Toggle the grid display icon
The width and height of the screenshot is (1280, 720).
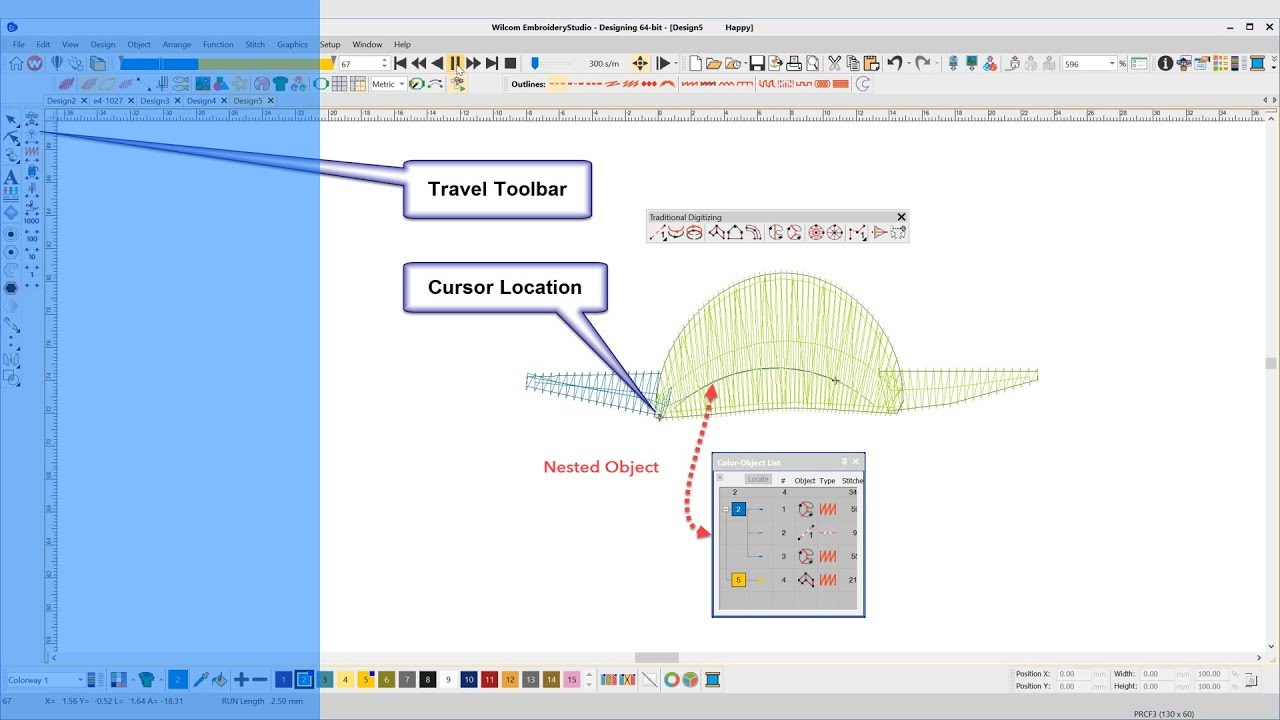tap(339, 84)
